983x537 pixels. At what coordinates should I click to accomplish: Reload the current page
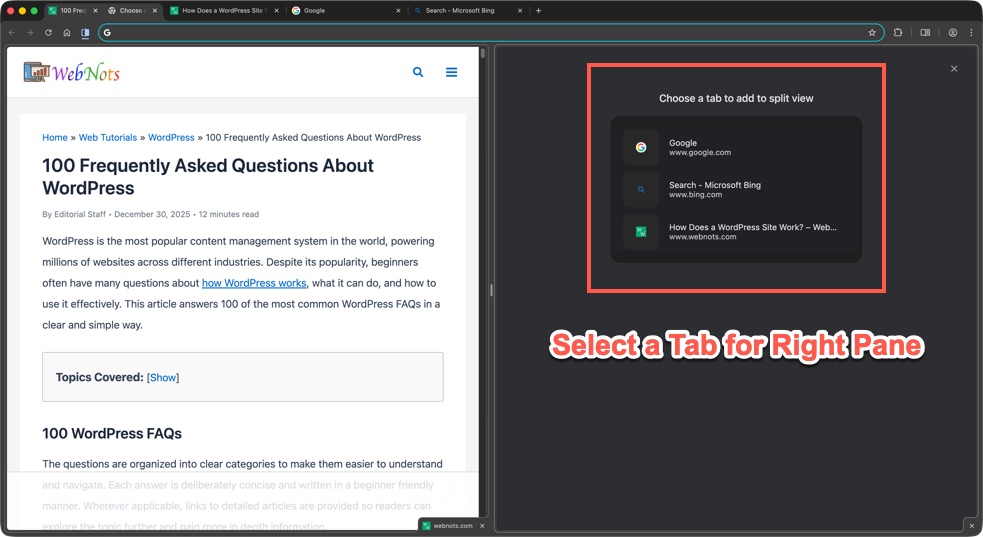point(48,33)
